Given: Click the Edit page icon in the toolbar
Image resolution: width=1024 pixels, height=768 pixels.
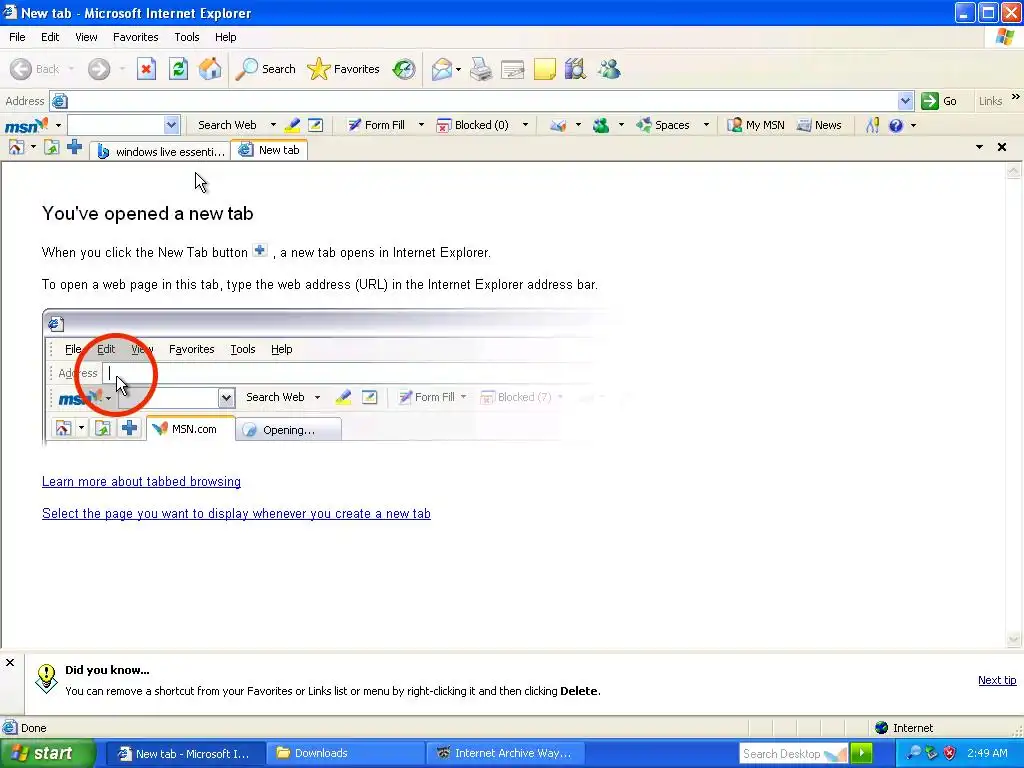Looking at the screenshot, I should [x=513, y=69].
